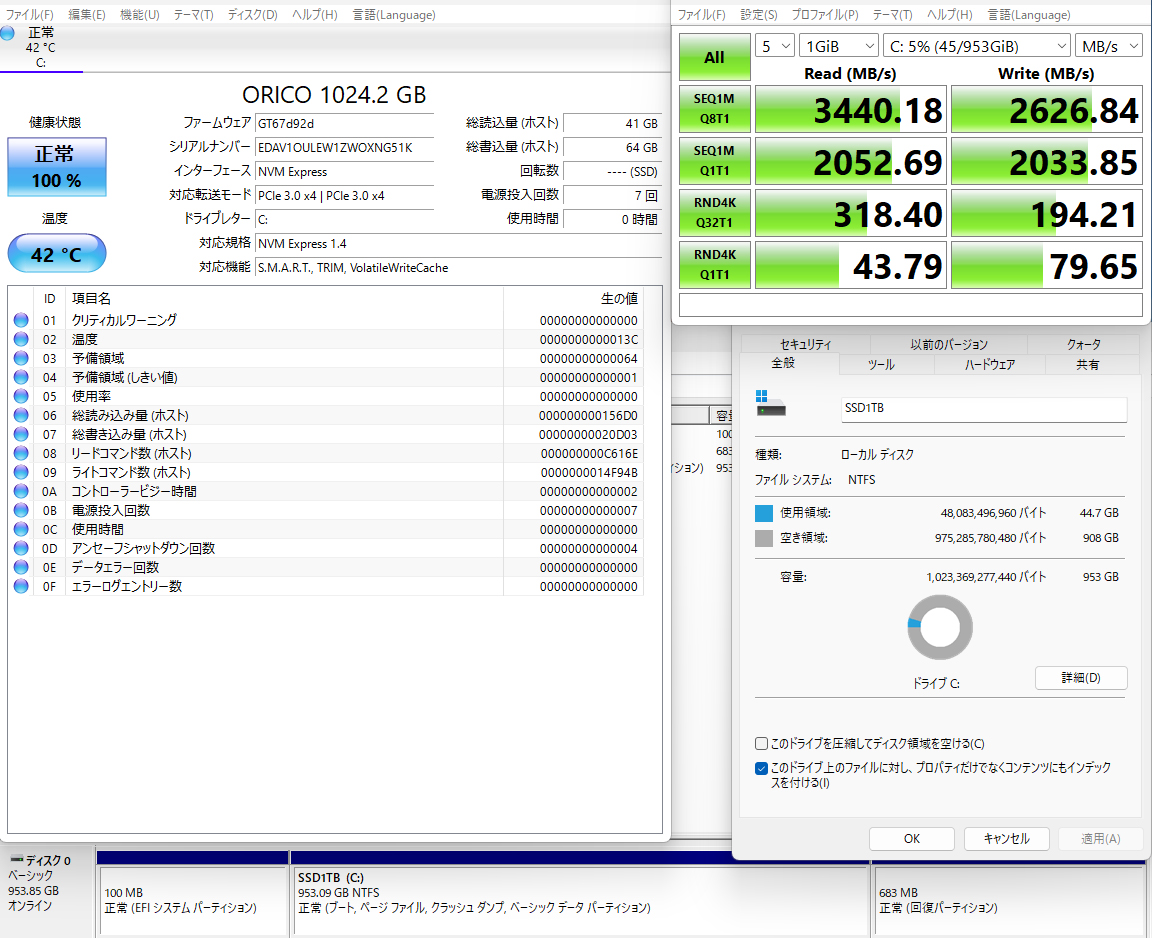This screenshot has width=1152, height=938.
Task: Open the target drive dropdown C: 5% (45/953GiB)
Action: pos(977,46)
